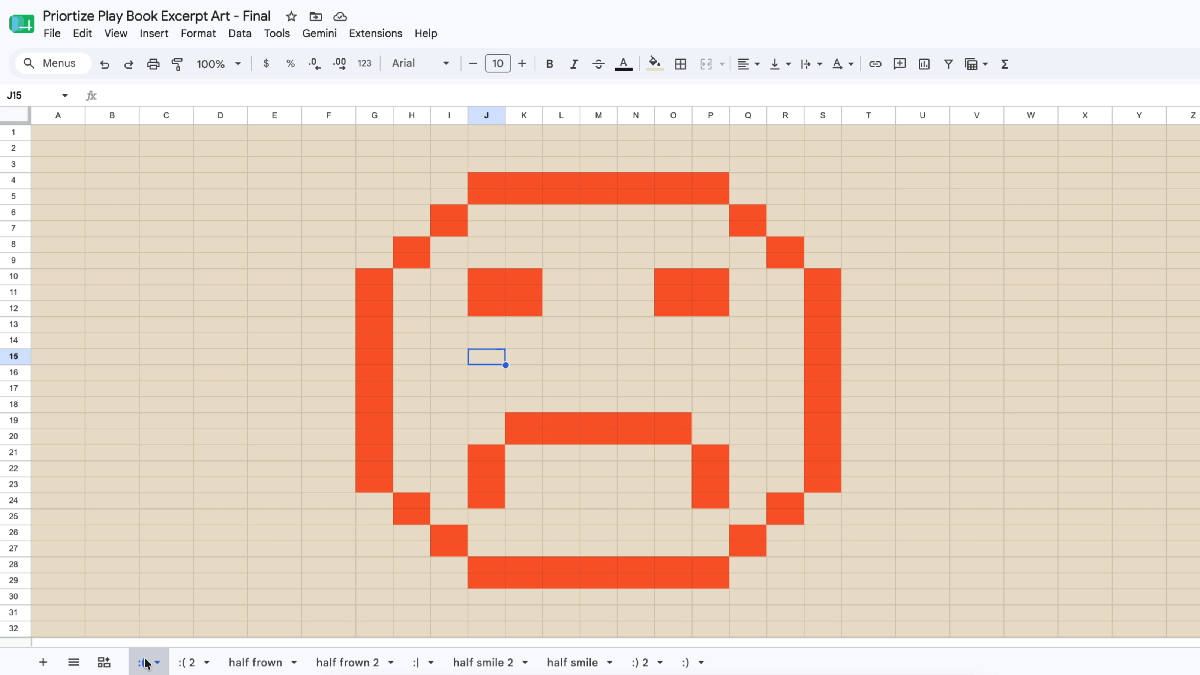Open the Edit menu
Image resolution: width=1200 pixels, height=675 pixels.
click(83, 33)
